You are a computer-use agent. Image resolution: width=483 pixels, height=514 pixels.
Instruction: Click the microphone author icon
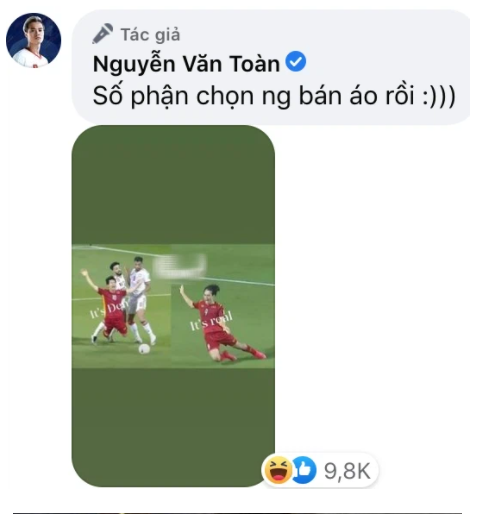(x=102, y=33)
